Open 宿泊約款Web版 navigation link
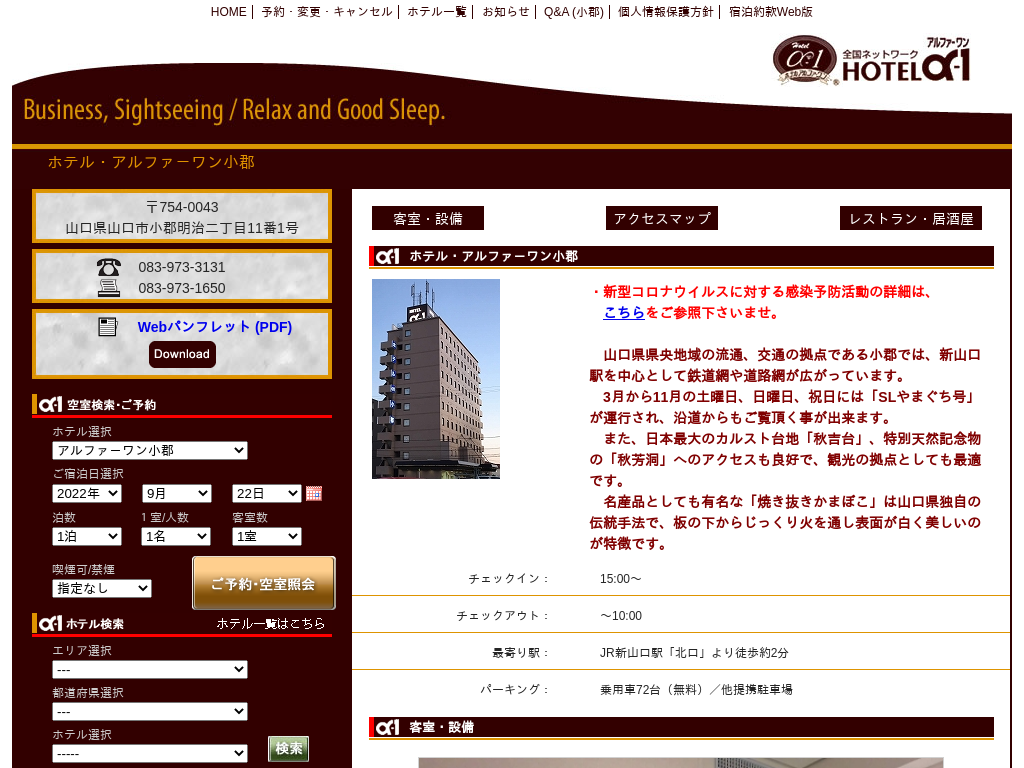This screenshot has height=768, width=1024. click(771, 12)
